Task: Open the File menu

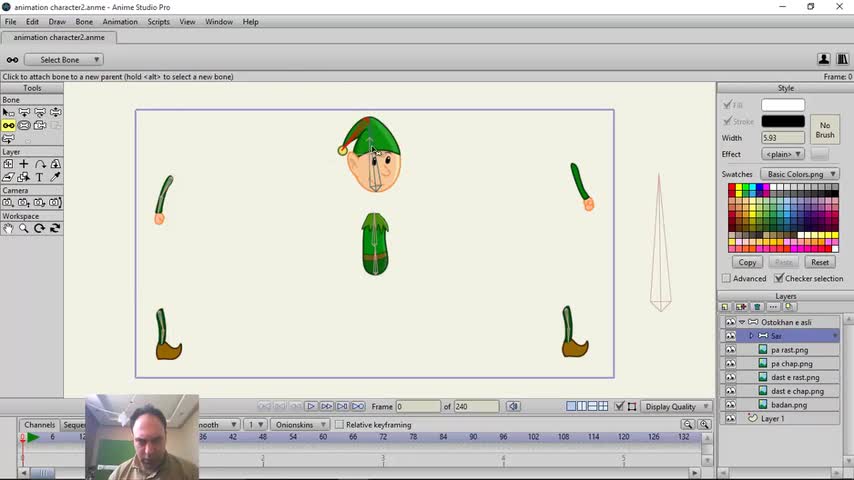Action: point(10,22)
